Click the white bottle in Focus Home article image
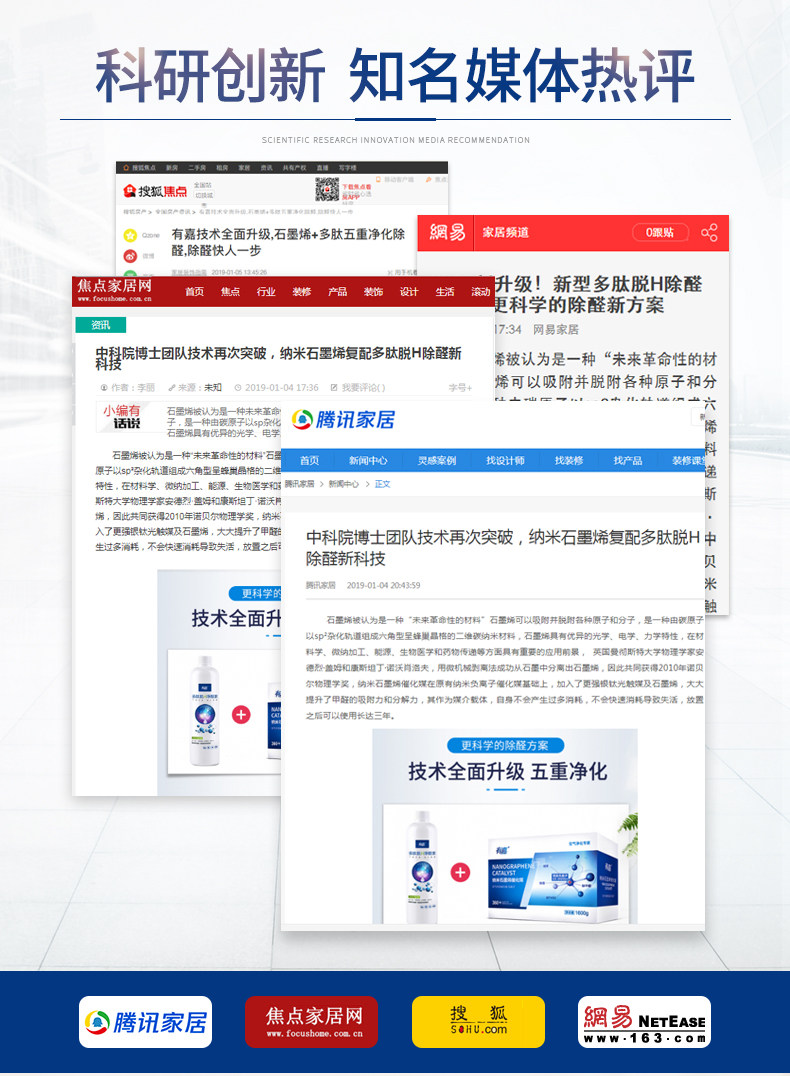This screenshot has height=1076, width=790. pyautogui.click(x=204, y=712)
